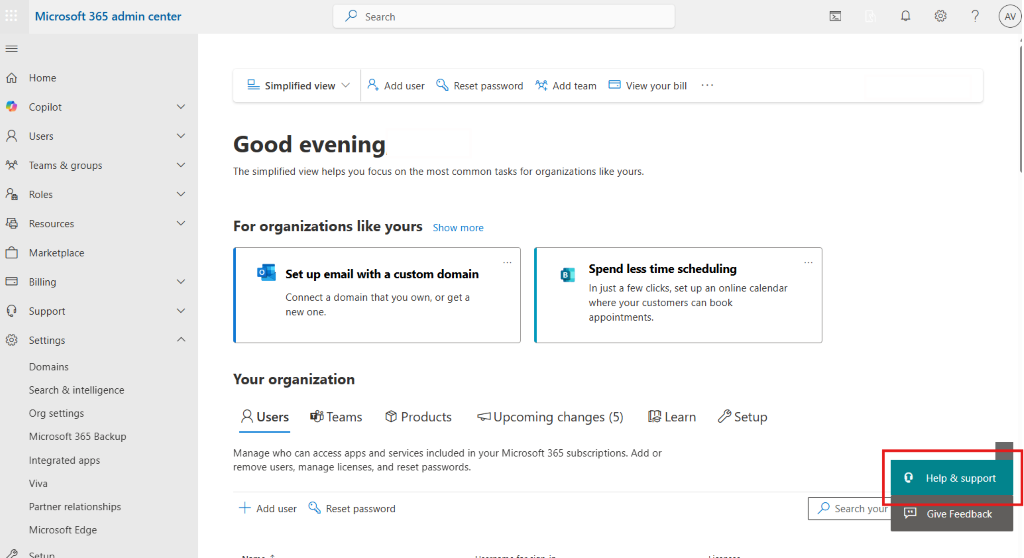
Task: Click the Resources icon in sidebar
Action: click(x=12, y=223)
